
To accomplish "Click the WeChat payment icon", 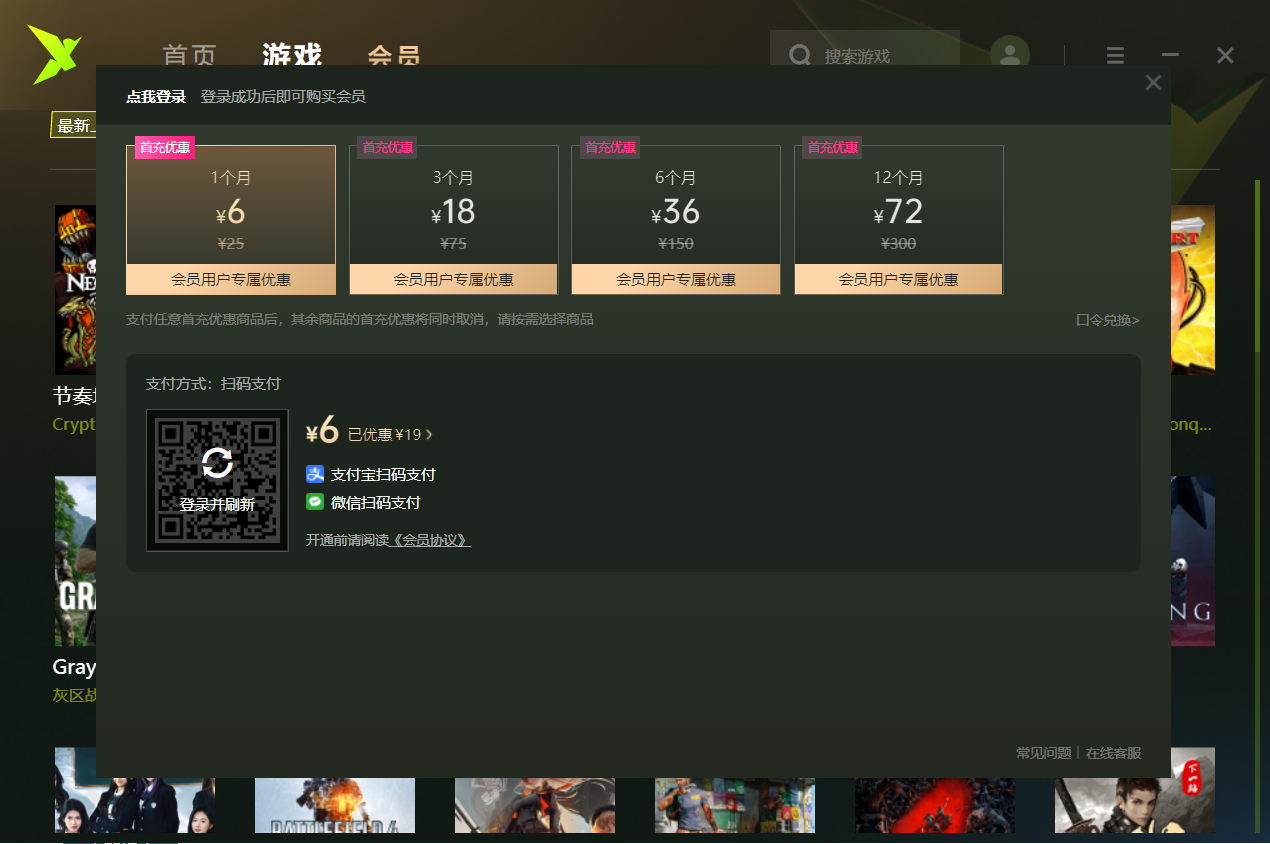I will click(315, 502).
